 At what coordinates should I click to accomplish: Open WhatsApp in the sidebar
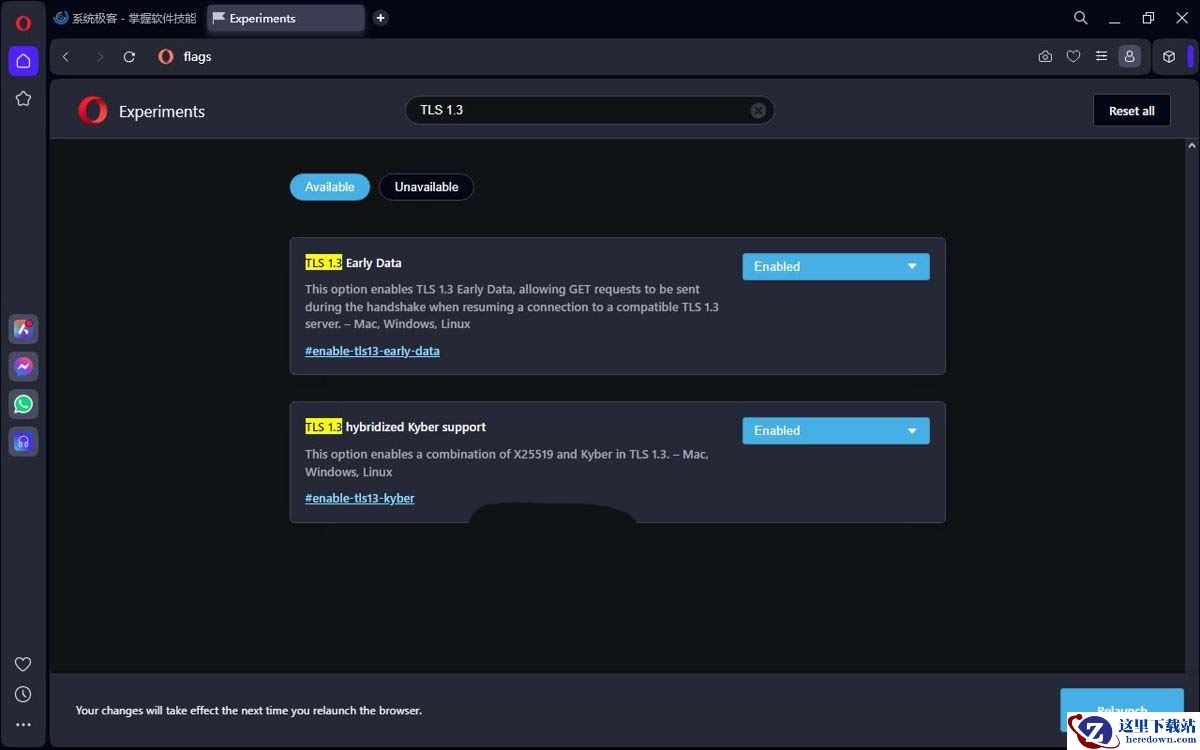click(23, 404)
